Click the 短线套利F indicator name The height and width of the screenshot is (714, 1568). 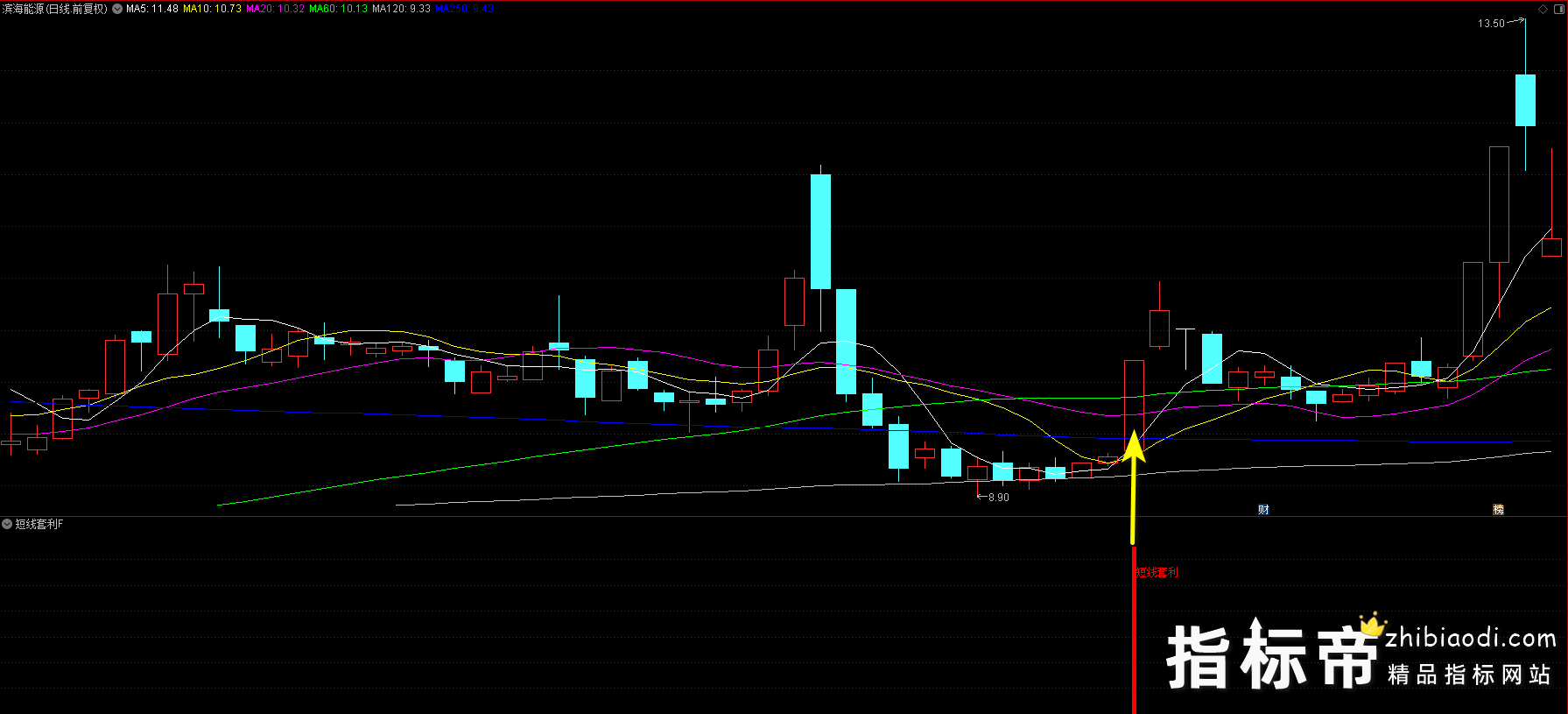pos(39,524)
